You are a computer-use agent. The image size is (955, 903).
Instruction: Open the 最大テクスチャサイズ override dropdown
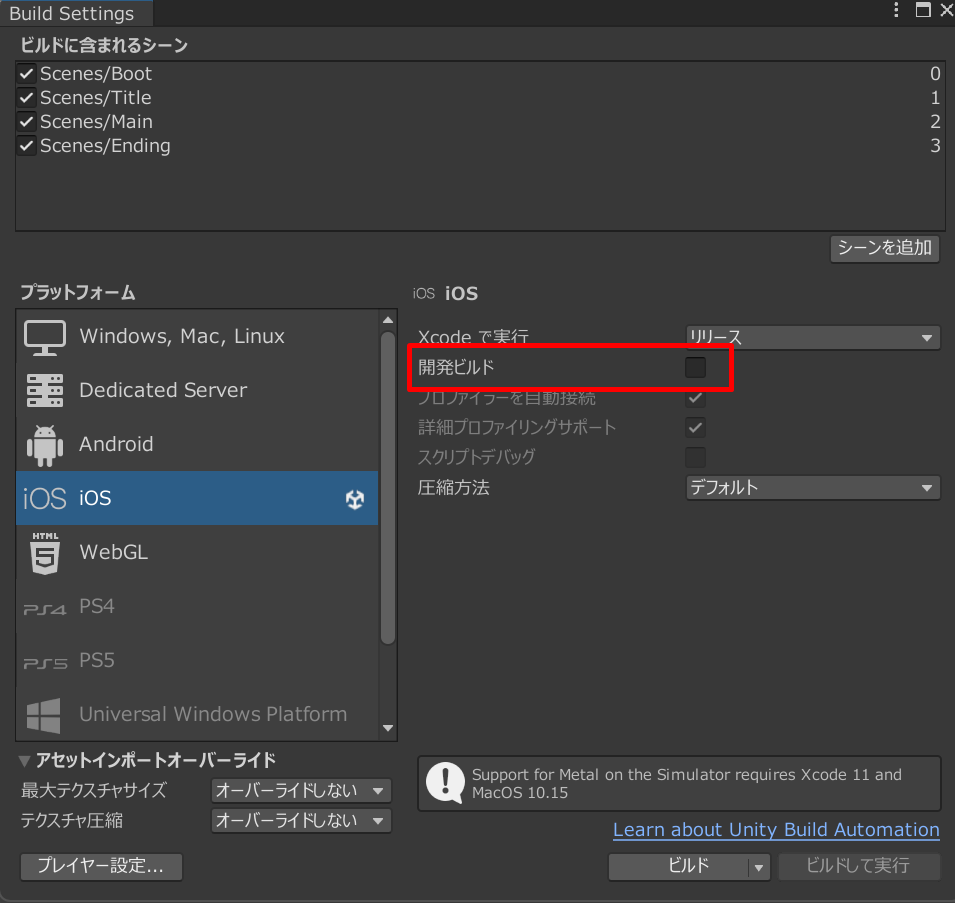tap(301, 791)
